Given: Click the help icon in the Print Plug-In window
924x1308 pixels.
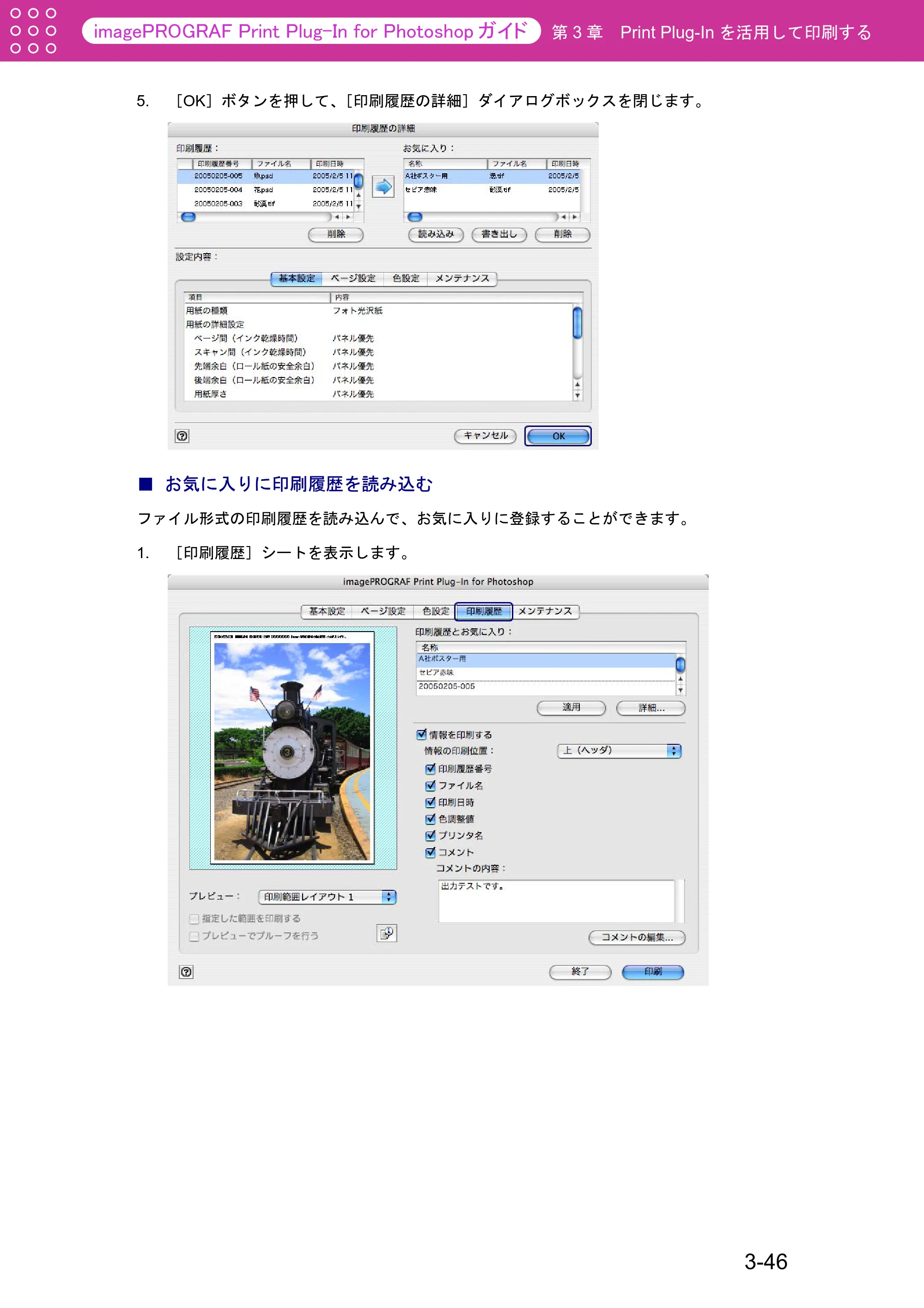Looking at the screenshot, I should (186, 972).
